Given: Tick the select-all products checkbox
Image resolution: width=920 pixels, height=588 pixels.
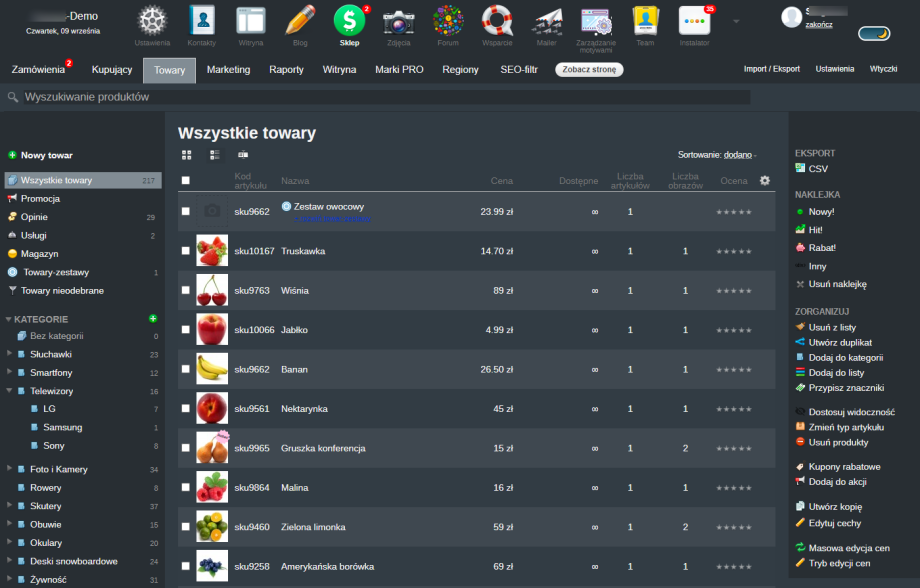Looking at the screenshot, I should (185, 181).
